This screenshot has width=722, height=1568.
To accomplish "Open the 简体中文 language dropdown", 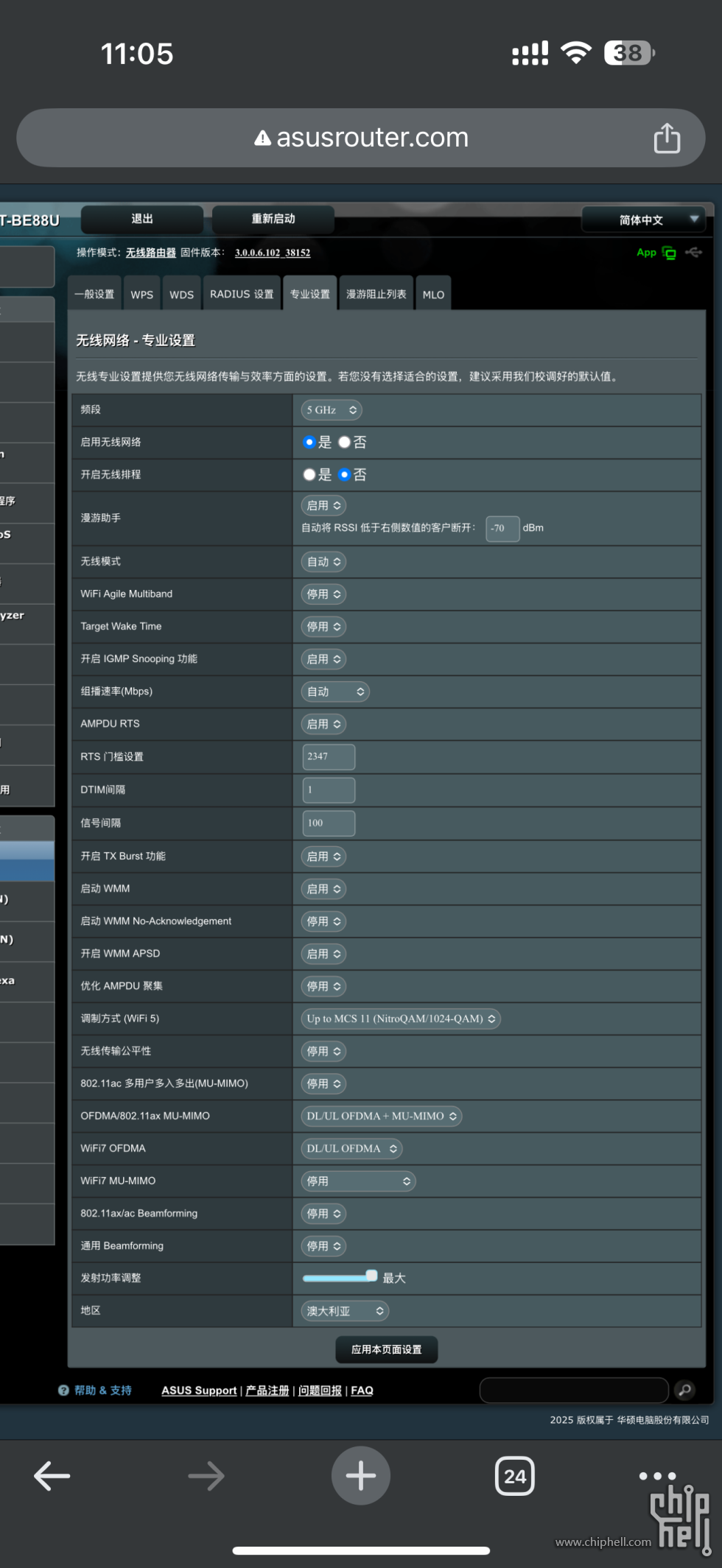I will pyautogui.click(x=643, y=219).
